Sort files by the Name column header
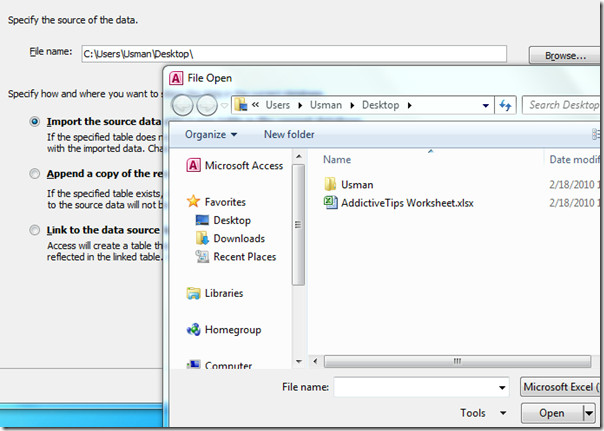Image resolution: width=604 pixels, height=431 pixels. click(x=337, y=159)
